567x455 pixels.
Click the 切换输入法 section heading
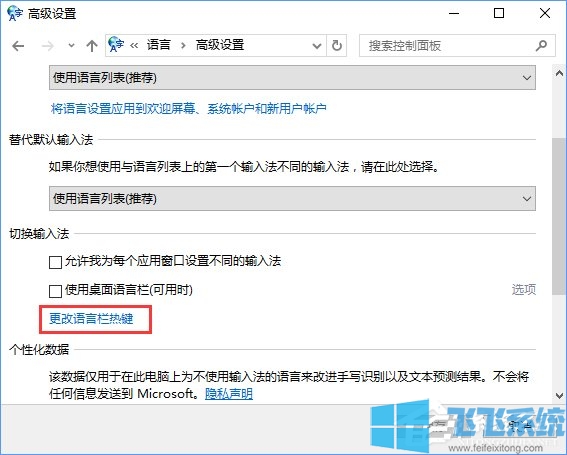(39, 234)
